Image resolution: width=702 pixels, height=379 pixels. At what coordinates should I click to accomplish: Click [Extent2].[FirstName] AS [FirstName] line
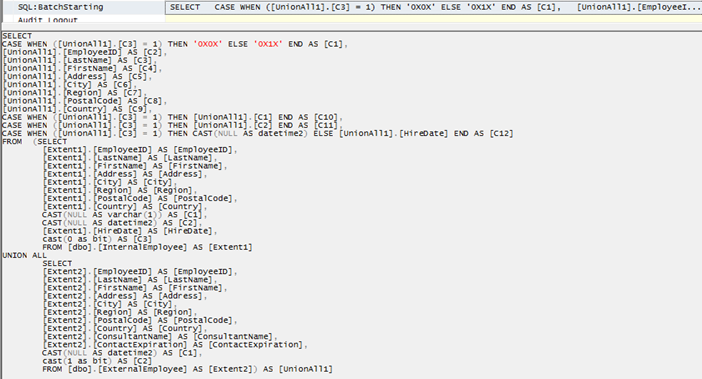[135, 288]
